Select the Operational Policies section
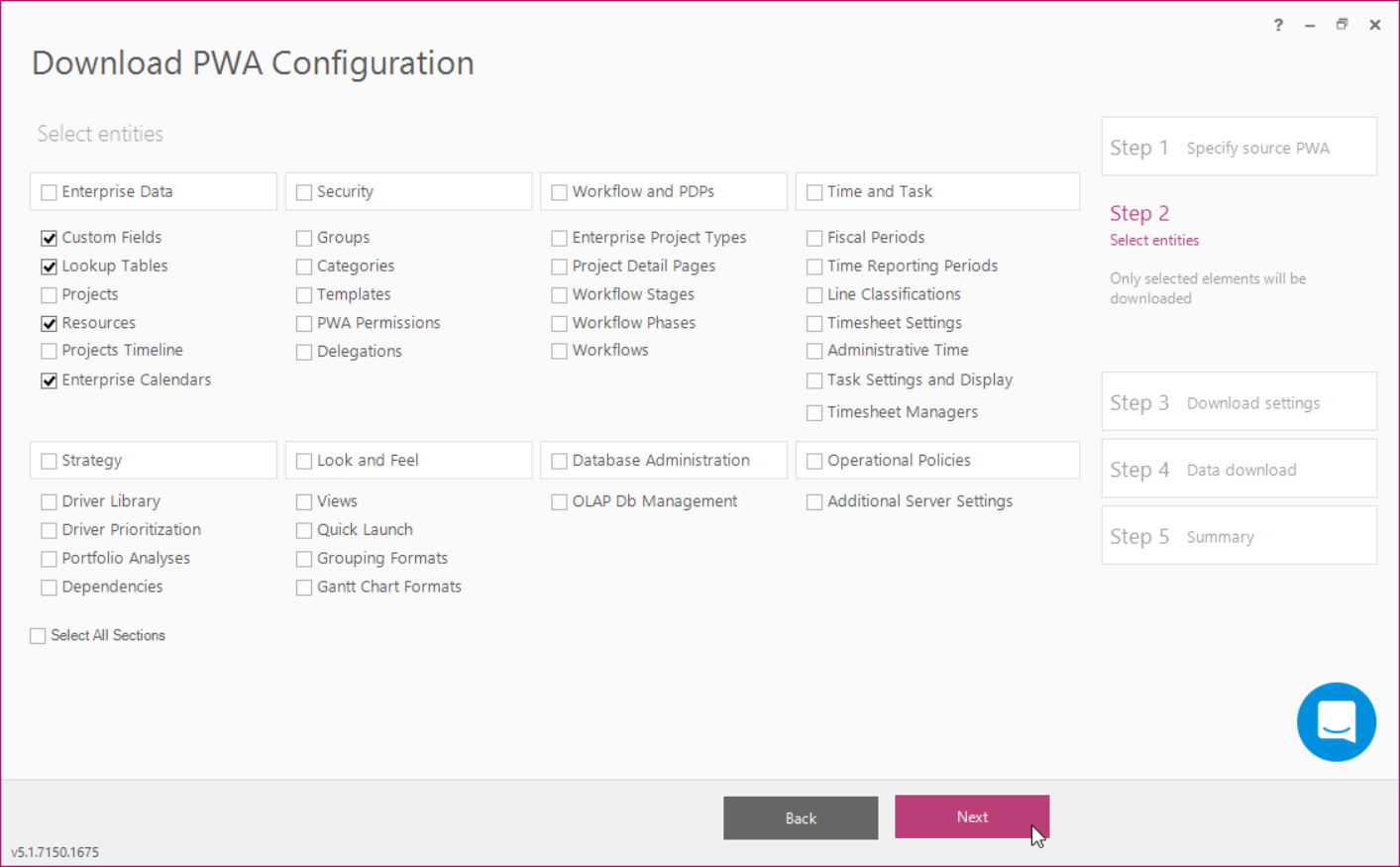 click(814, 461)
